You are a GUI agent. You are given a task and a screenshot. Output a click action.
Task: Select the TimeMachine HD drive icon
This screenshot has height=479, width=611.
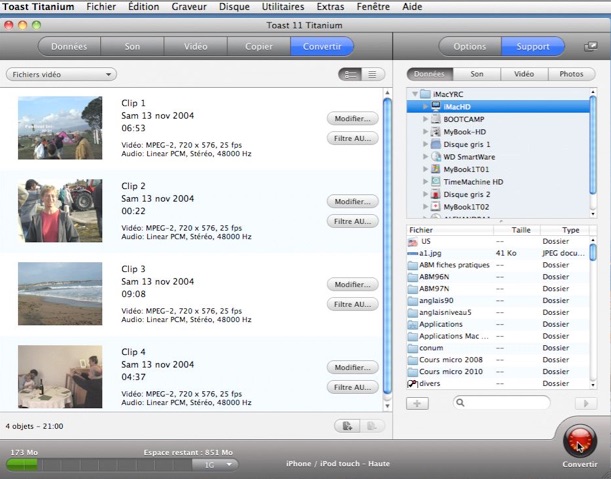tap(436, 182)
